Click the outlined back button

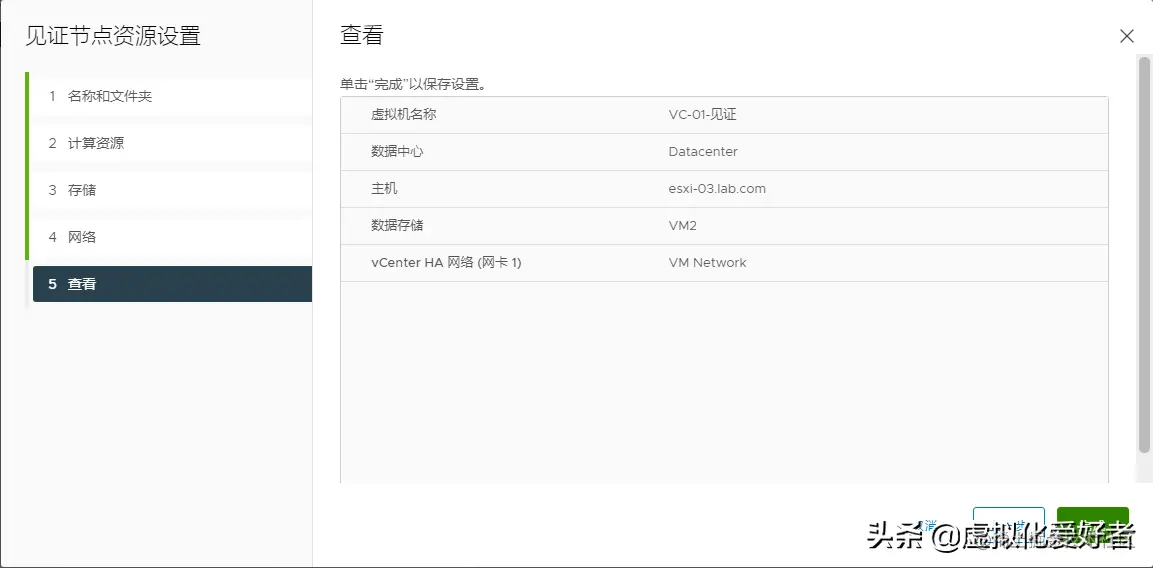click(1008, 524)
